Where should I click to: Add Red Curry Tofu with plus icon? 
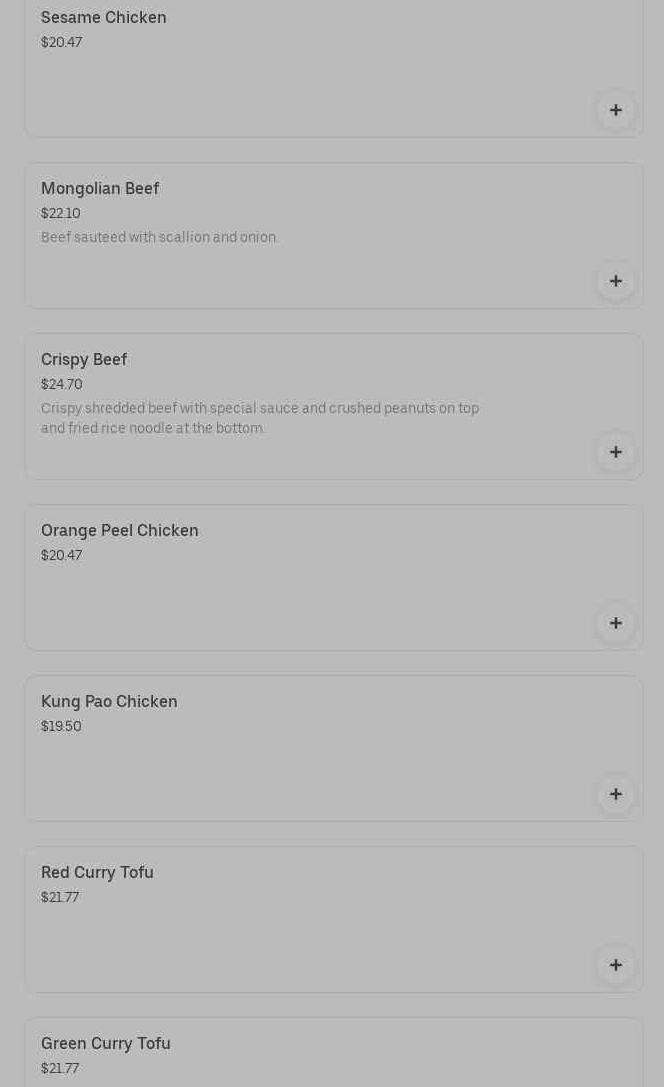point(616,965)
